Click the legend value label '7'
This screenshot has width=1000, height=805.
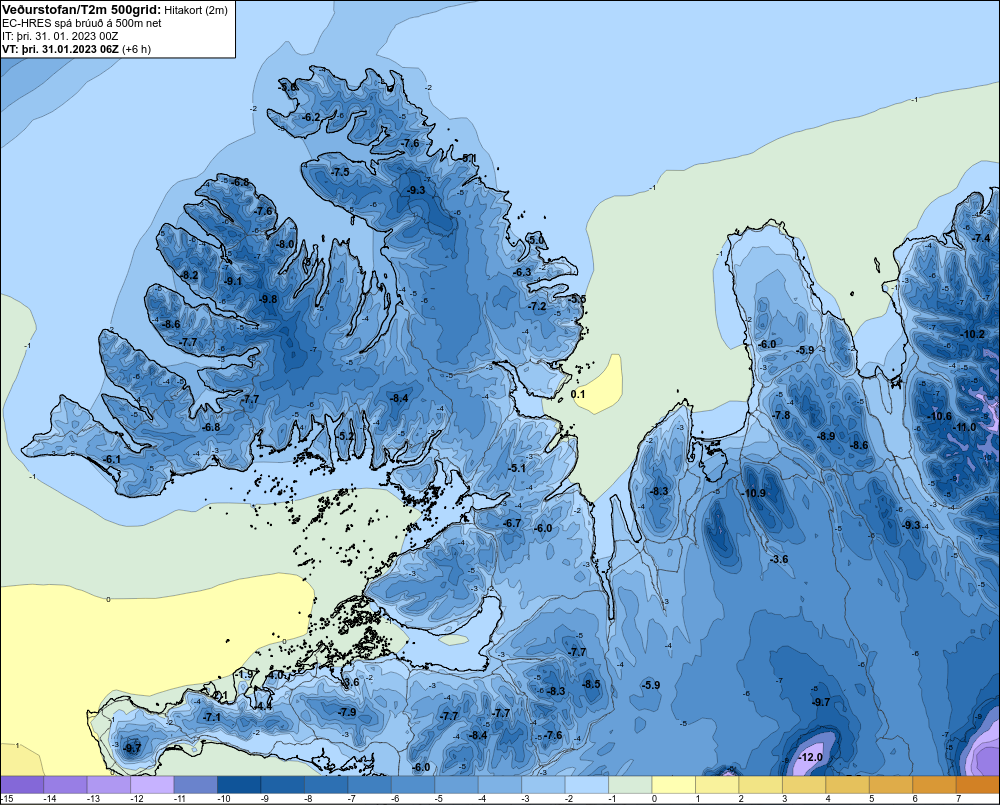click(x=958, y=799)
